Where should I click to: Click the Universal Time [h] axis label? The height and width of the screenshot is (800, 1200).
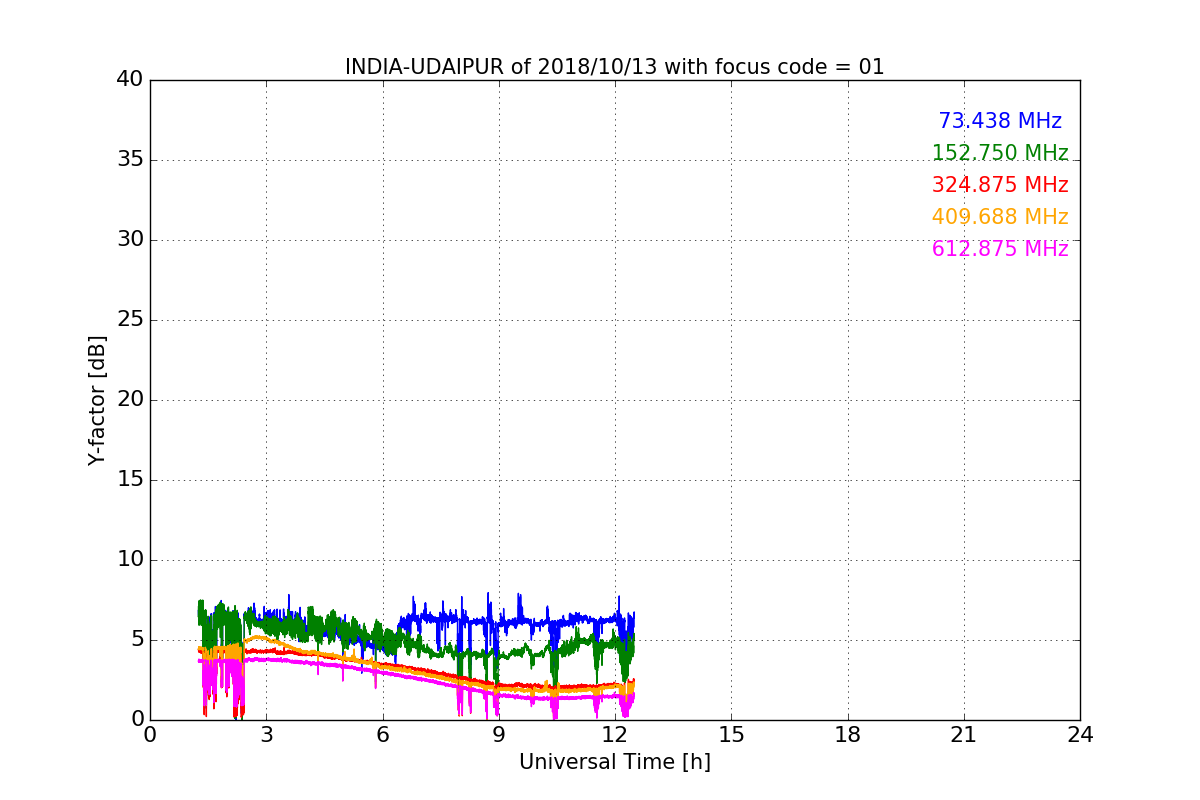(615, 762)
